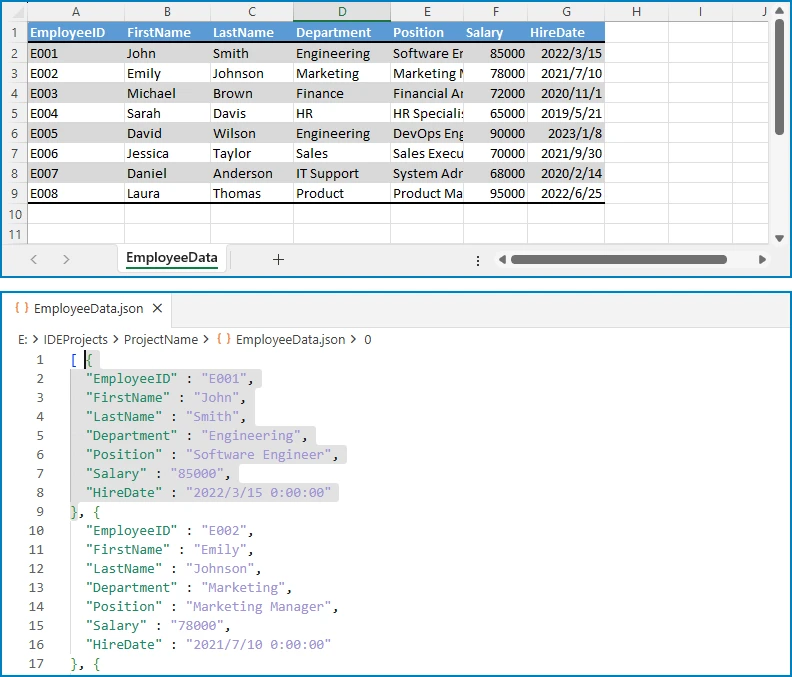Image resolution: width=792 pixels, height=677 pixels.
Task: Click the spreadsheet horizontal scrollbar thumb
Action: [x=619, y=260]
